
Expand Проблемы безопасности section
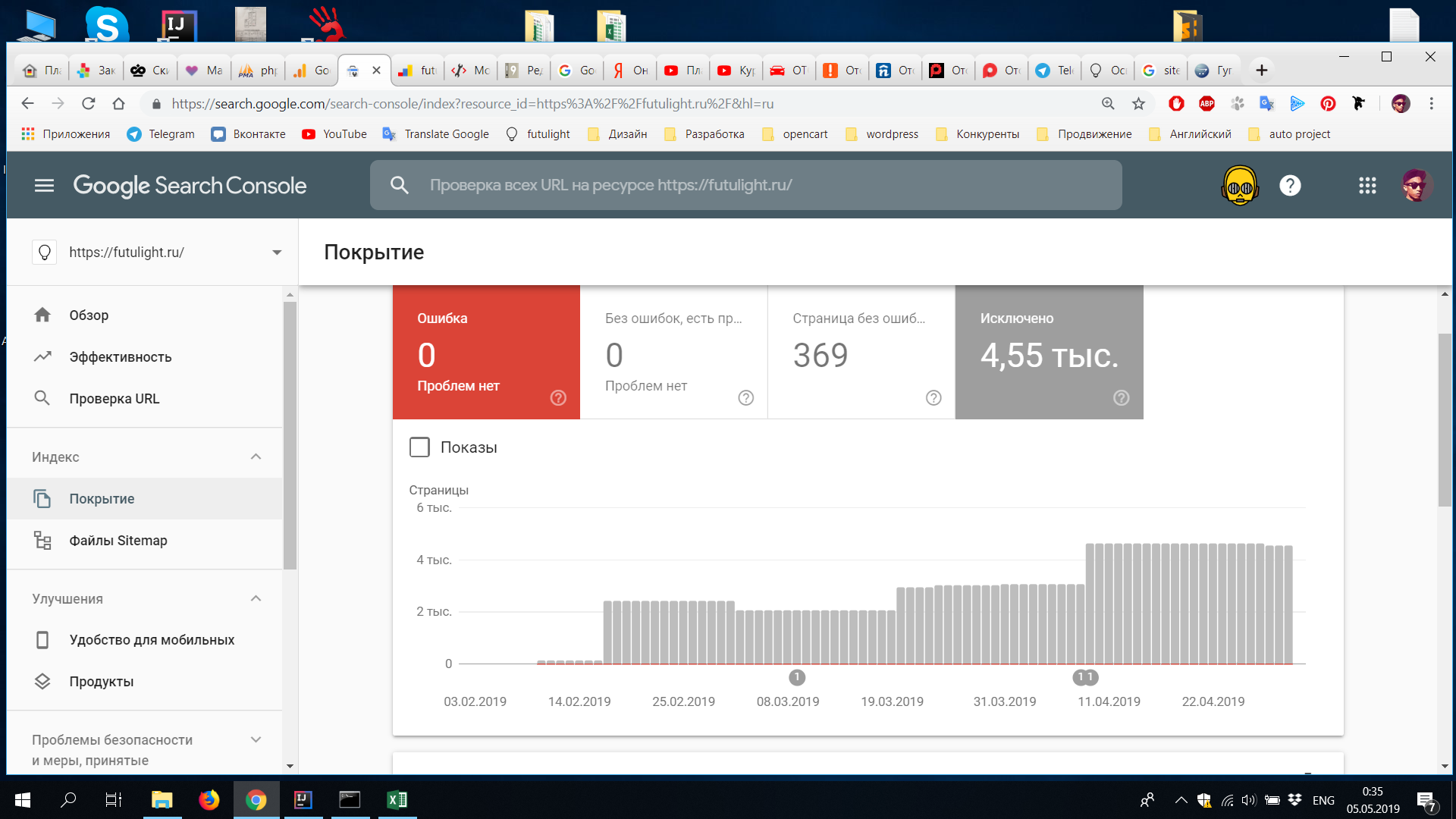coord(256,739)
